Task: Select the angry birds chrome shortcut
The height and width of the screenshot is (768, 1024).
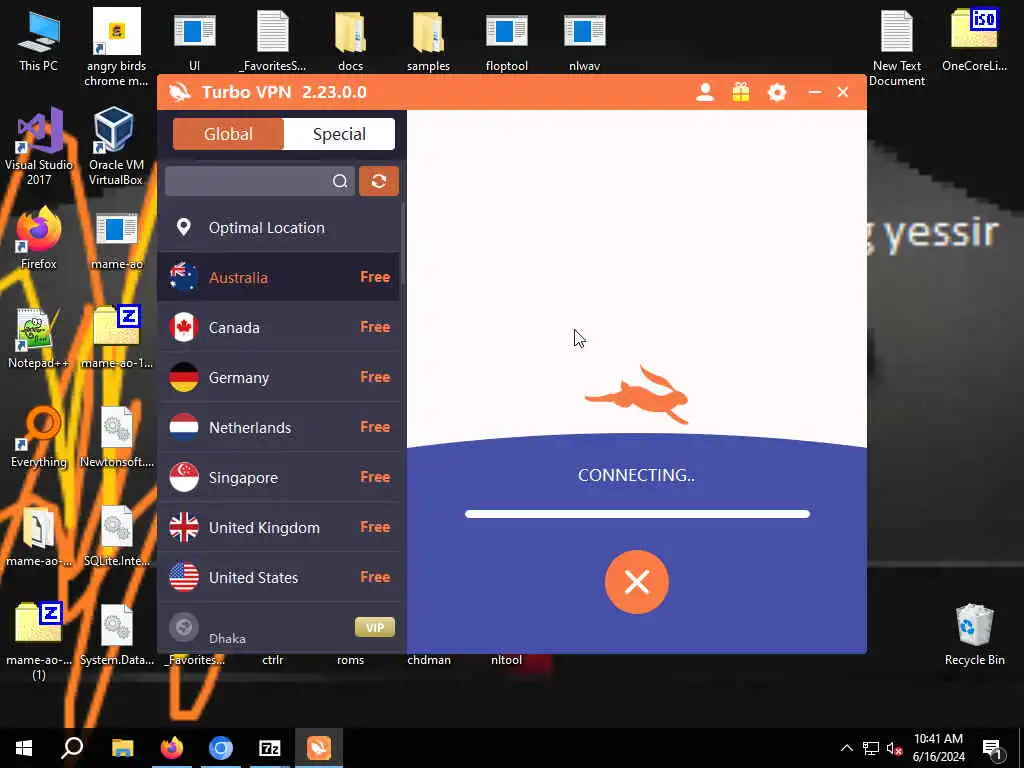Action: 116,48
